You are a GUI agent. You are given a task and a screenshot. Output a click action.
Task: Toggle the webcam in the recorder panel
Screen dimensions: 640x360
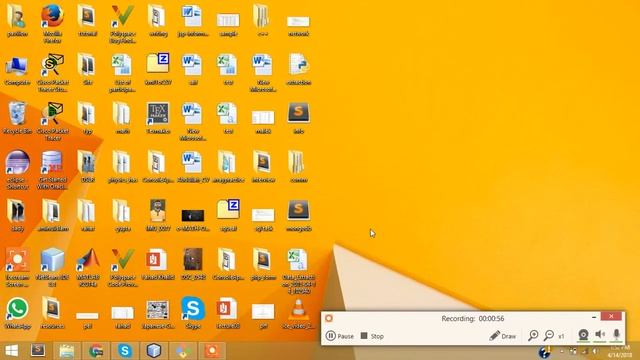coord(583,335)
